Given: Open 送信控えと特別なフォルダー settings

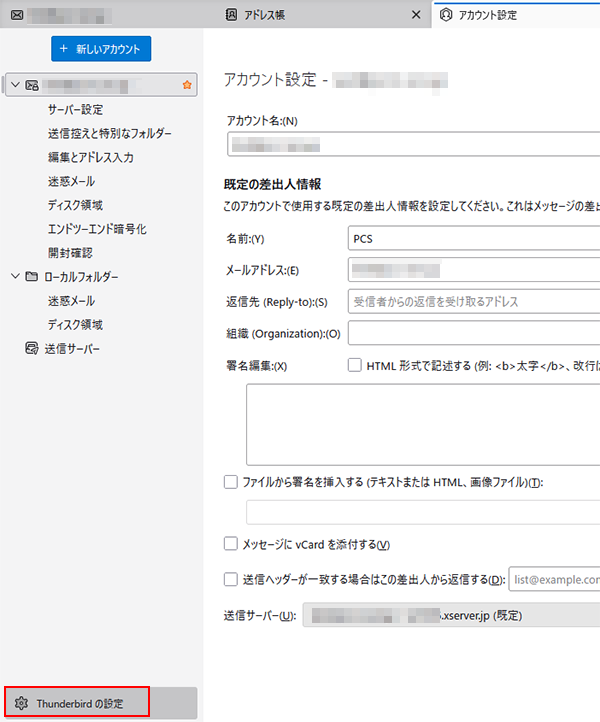Looking at the screenshot, I should (110, 134).
